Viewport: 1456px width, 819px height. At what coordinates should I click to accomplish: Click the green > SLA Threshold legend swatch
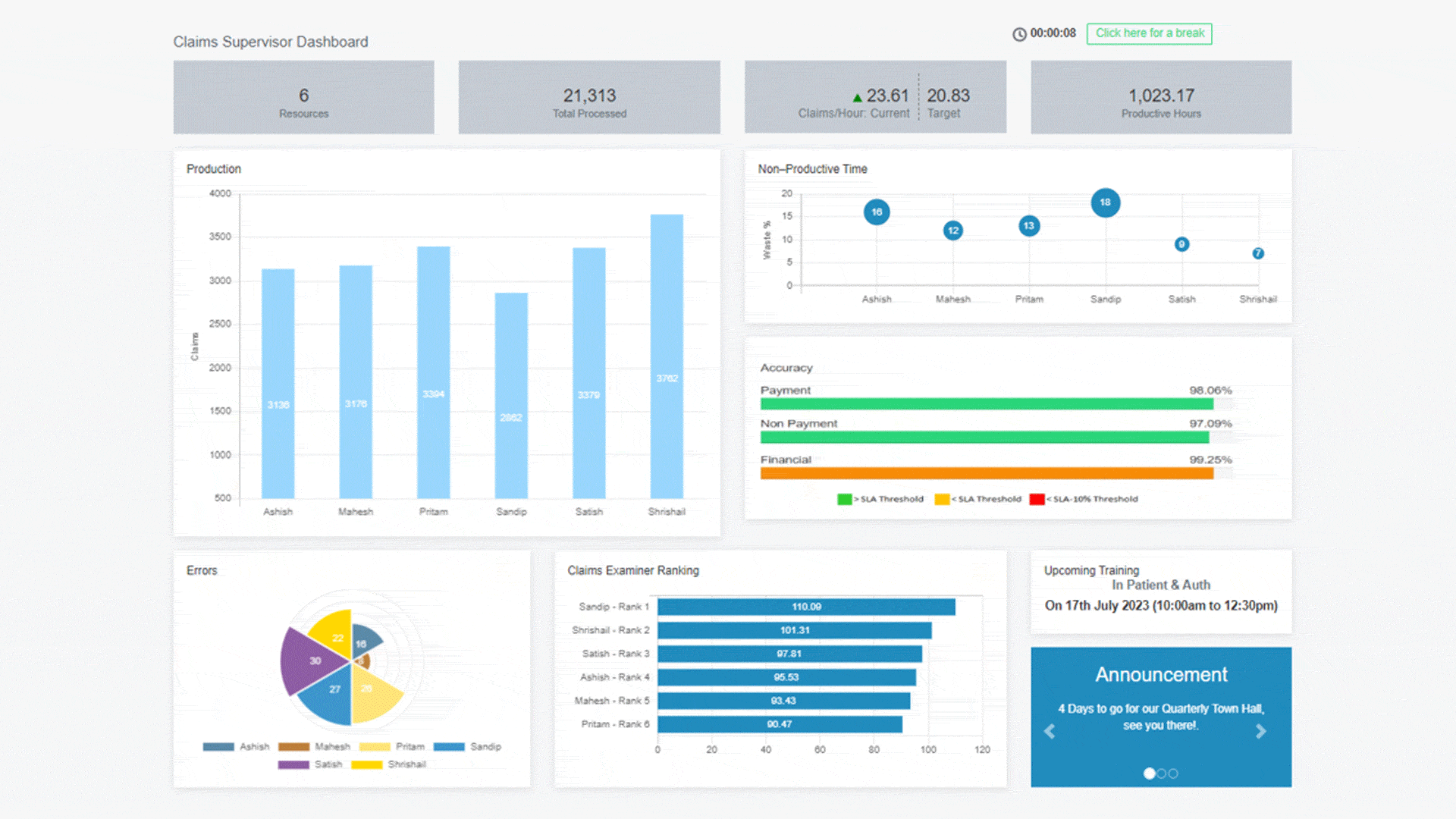click(844, 499)
